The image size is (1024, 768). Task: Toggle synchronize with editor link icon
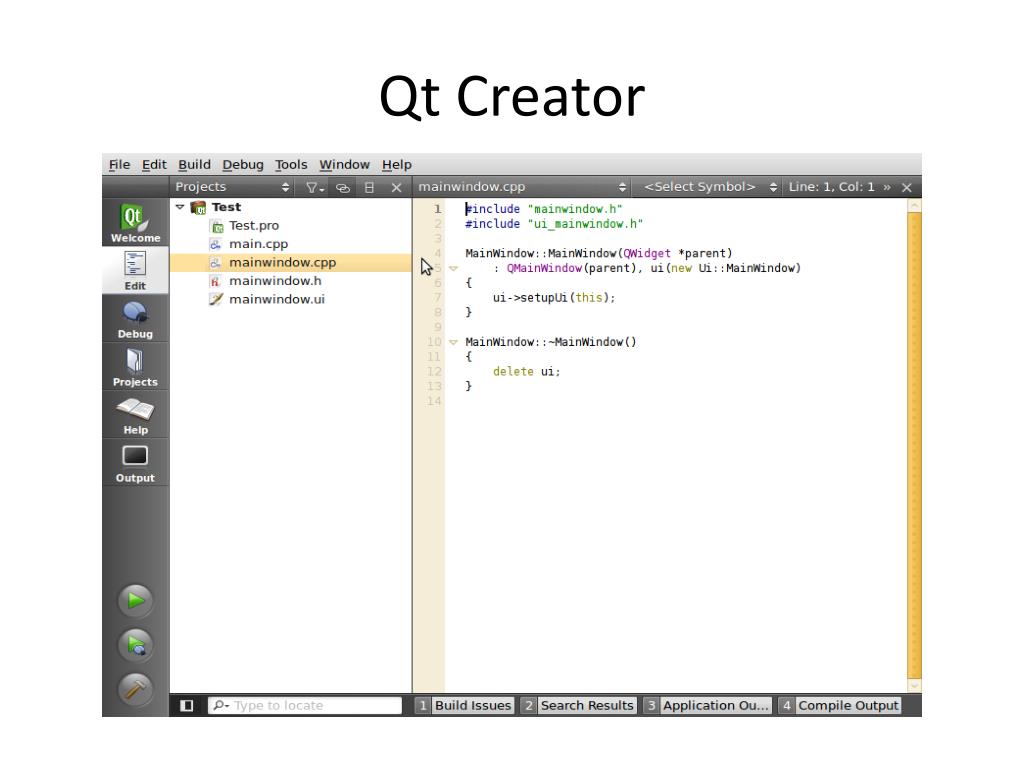pyautogui.click(x=343, y=187)
